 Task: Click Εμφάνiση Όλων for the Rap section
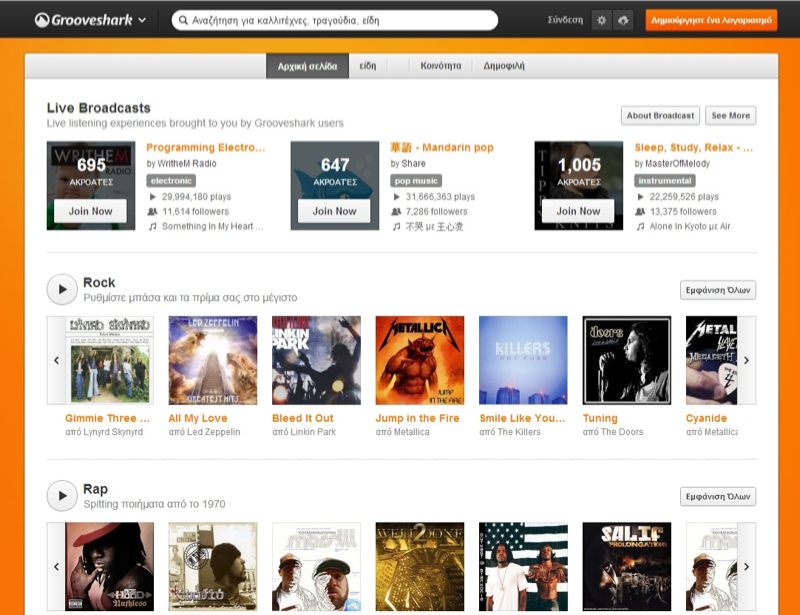[x=718, y=496]
